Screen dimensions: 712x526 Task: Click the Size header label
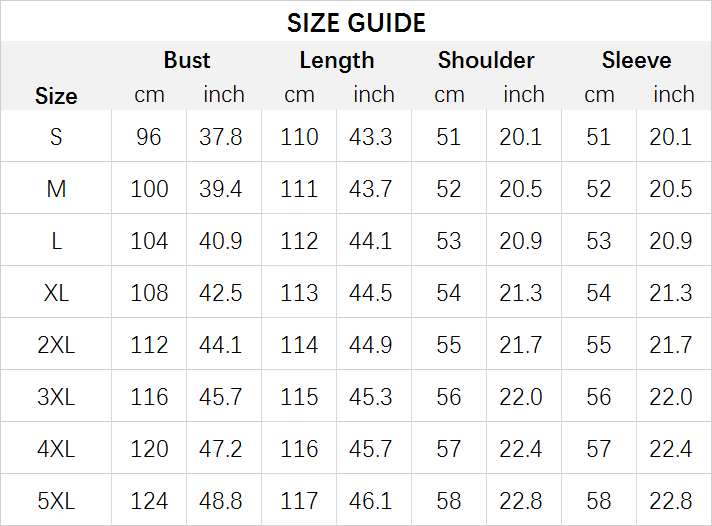(x=56, y=96)
